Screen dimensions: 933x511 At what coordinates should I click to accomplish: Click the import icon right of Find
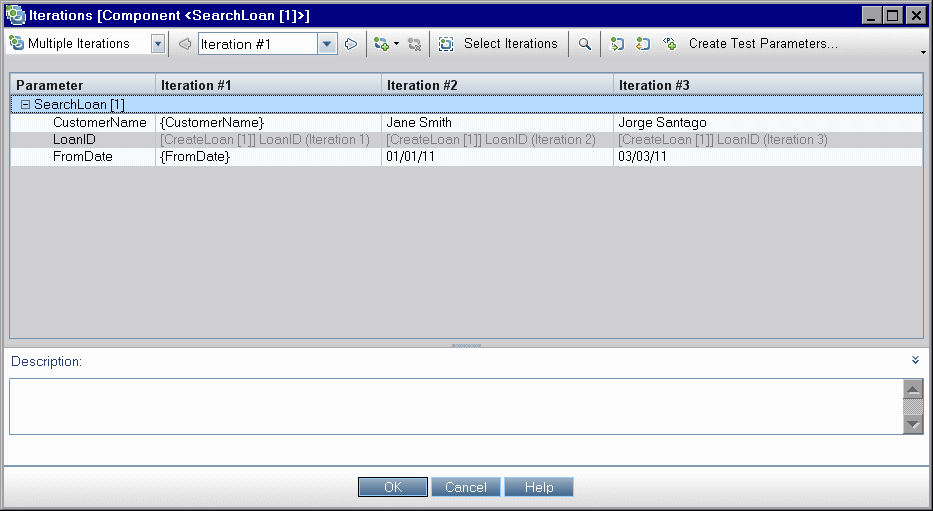tap(618, 44)
